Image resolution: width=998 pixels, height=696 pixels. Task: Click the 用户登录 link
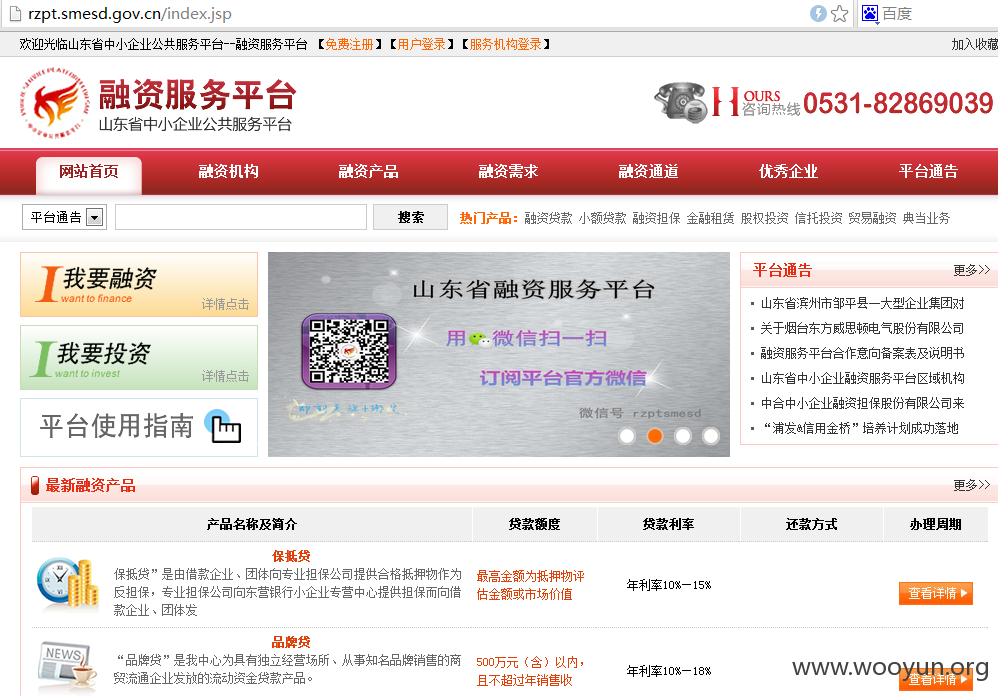point(421,45)
